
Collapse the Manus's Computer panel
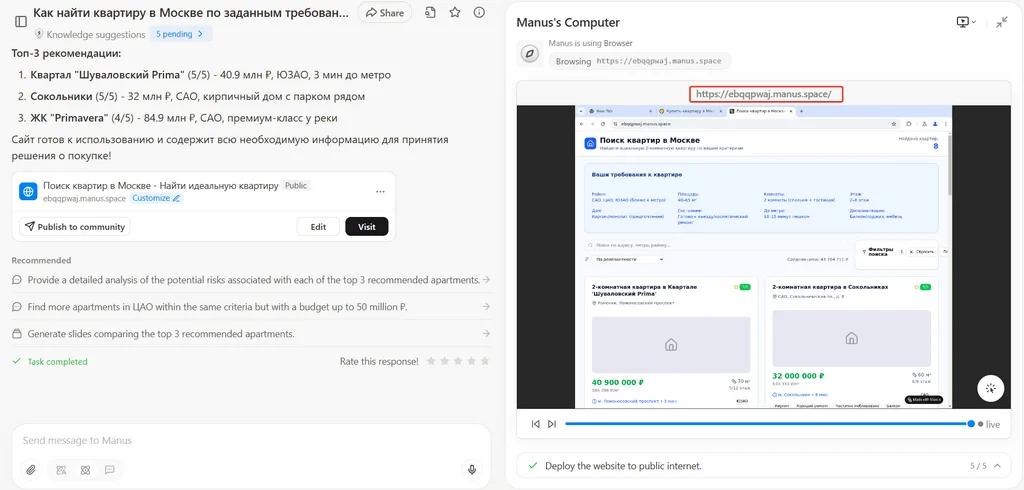pyautogui.click(x=1002, y=22)
